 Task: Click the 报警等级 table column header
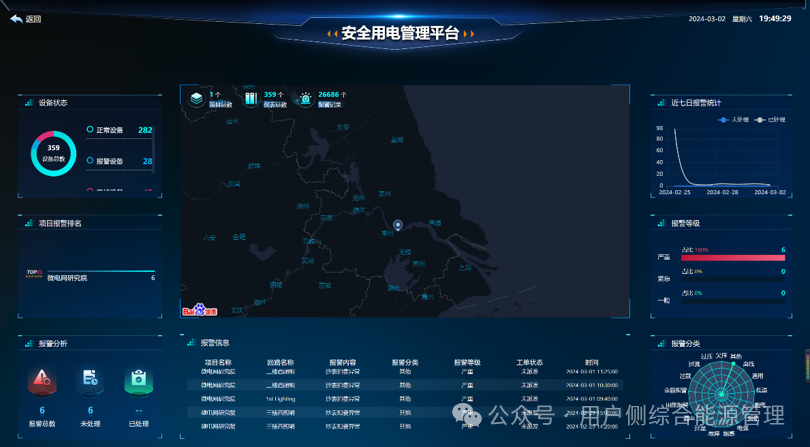(x=468, y=363)
